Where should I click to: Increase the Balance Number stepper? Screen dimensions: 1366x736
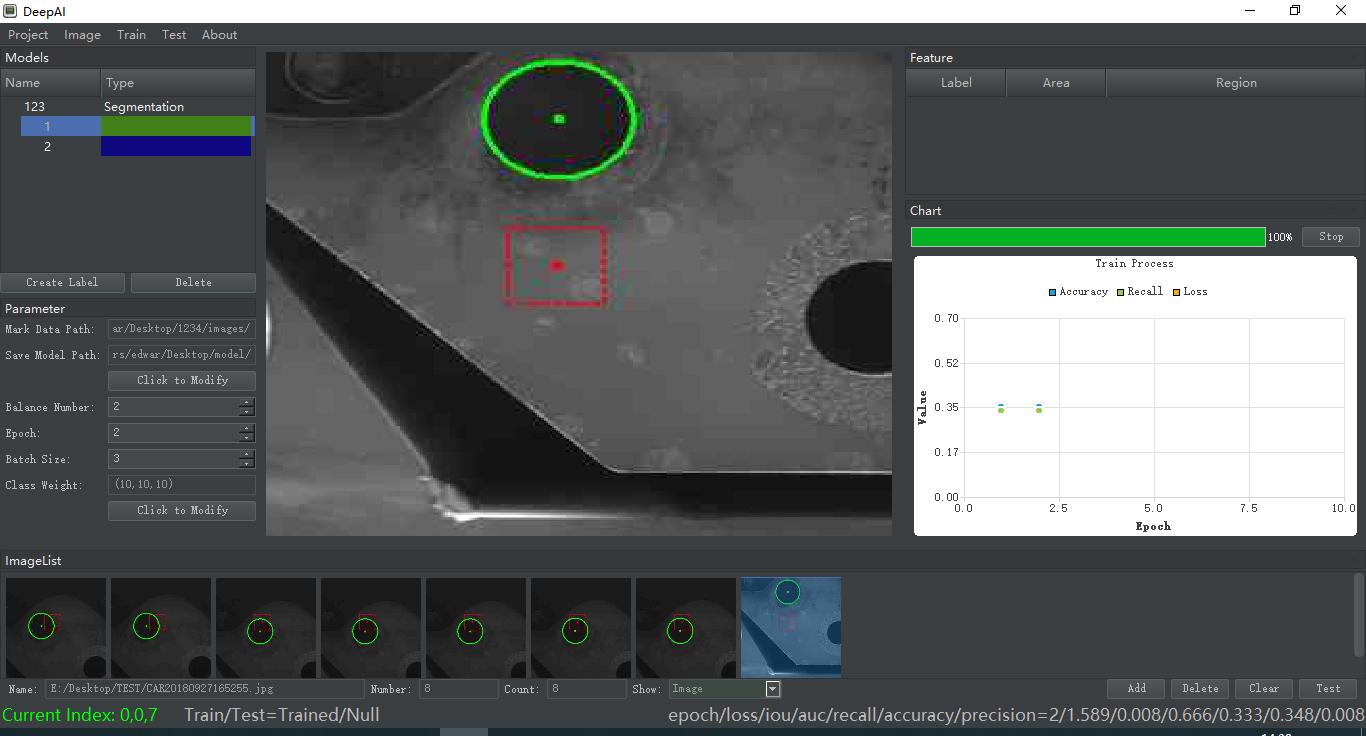pos(247,403)
